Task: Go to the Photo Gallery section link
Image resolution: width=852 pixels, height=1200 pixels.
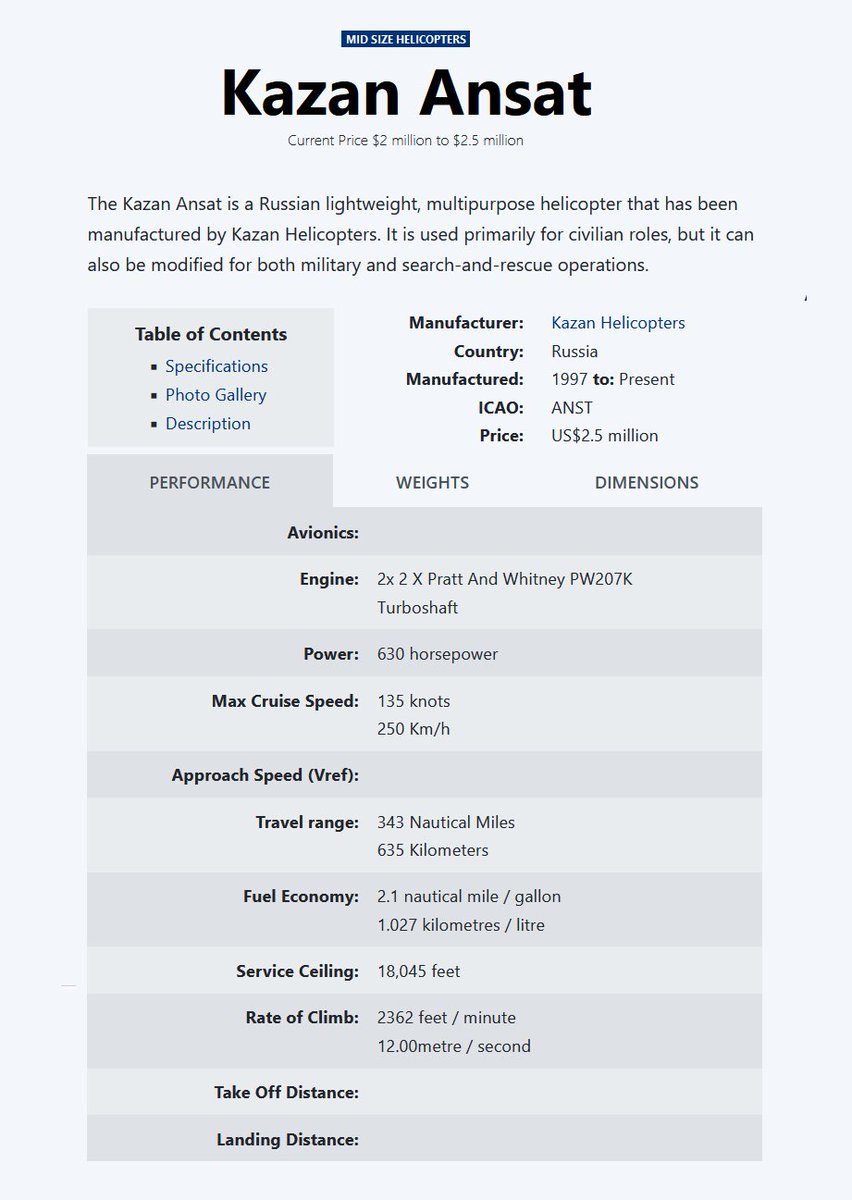Action: pyautogui.click(x=216, y=395)
